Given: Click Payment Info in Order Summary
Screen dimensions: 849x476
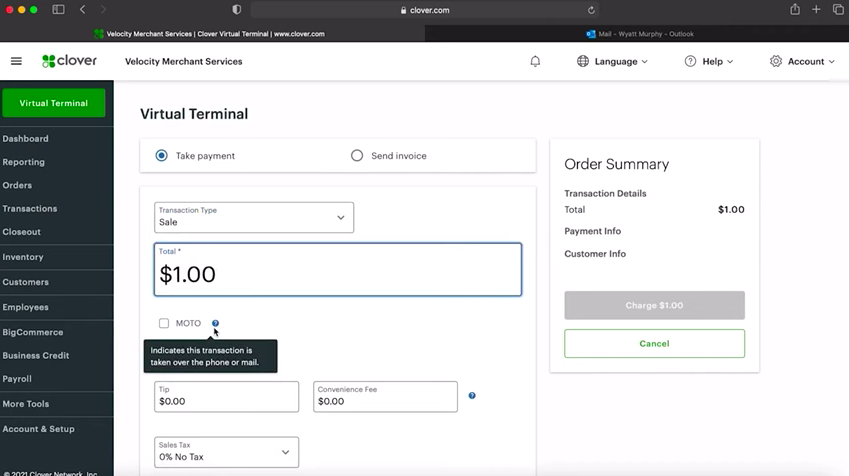Looking at the screenshot, I should [x=592, y=231].
